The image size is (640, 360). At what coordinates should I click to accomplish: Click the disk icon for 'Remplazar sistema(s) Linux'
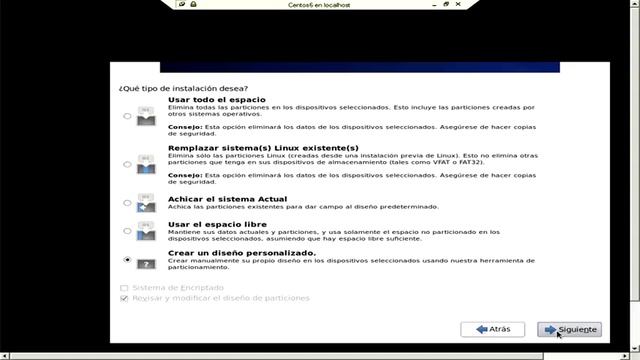[x=146, y=164]
